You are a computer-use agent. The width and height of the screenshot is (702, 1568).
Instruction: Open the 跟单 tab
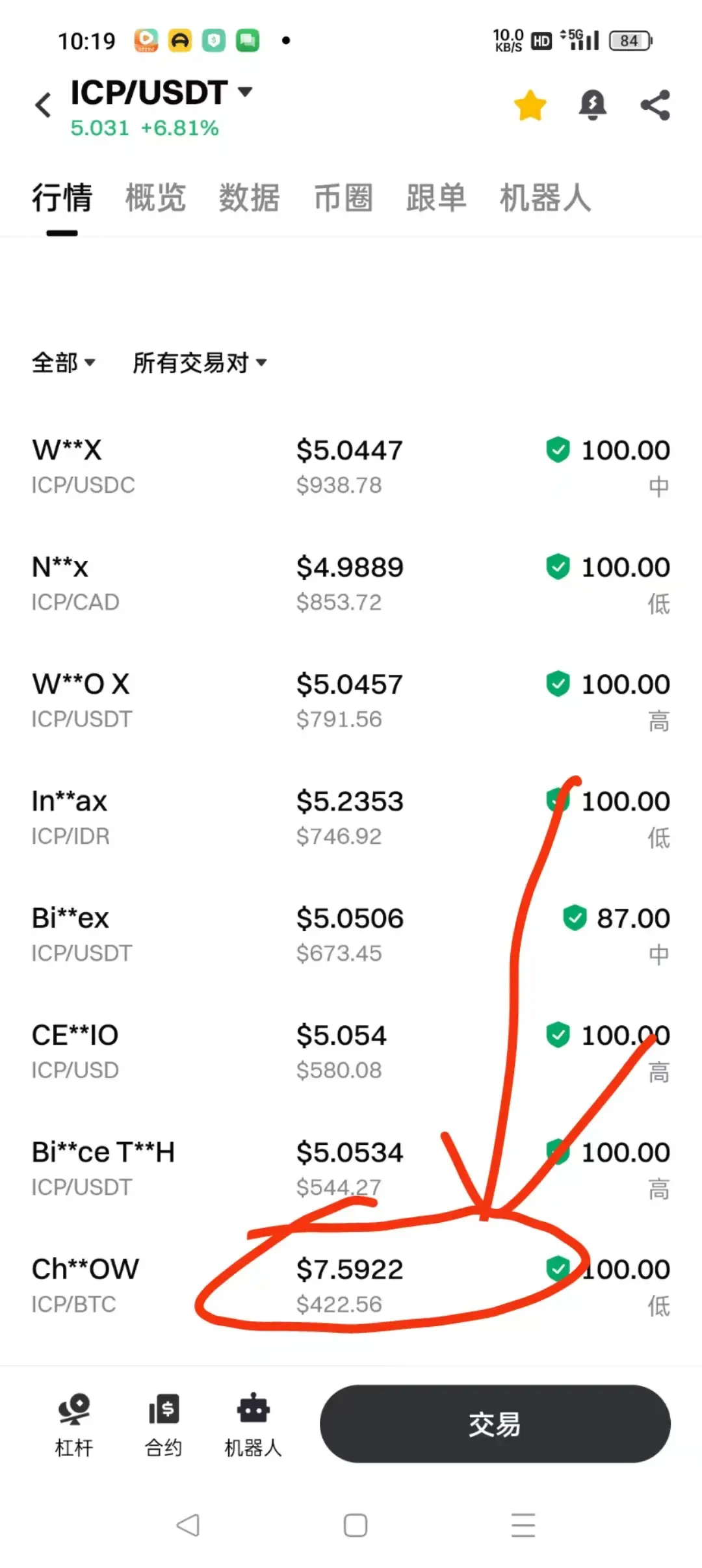[436, 198]
